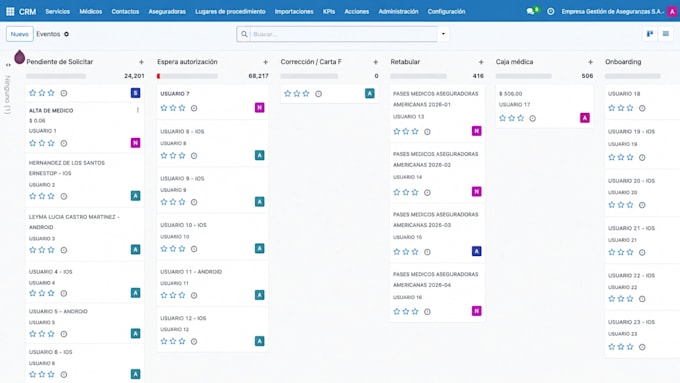Open LEYMA LUCIA CASTRO MARTINEZ card

85,234
